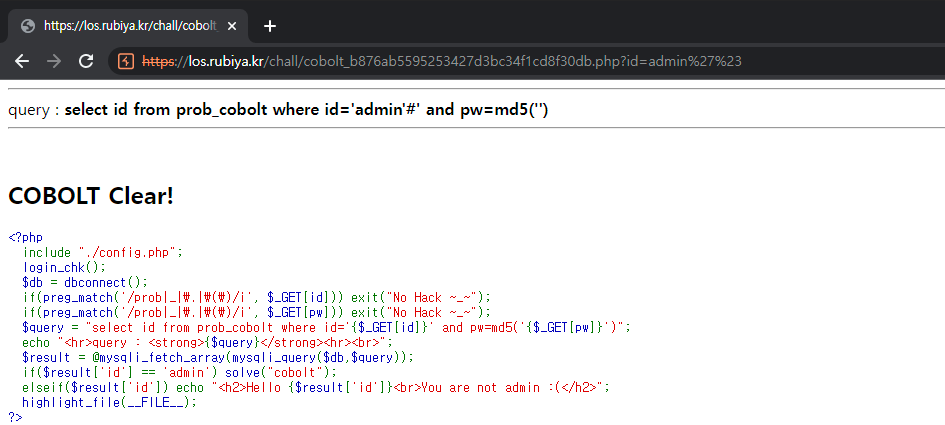Click the '$query = "select id from prob_cobolt' line
Viewport: 945px width, 425px height.
(x=327, y=327)
